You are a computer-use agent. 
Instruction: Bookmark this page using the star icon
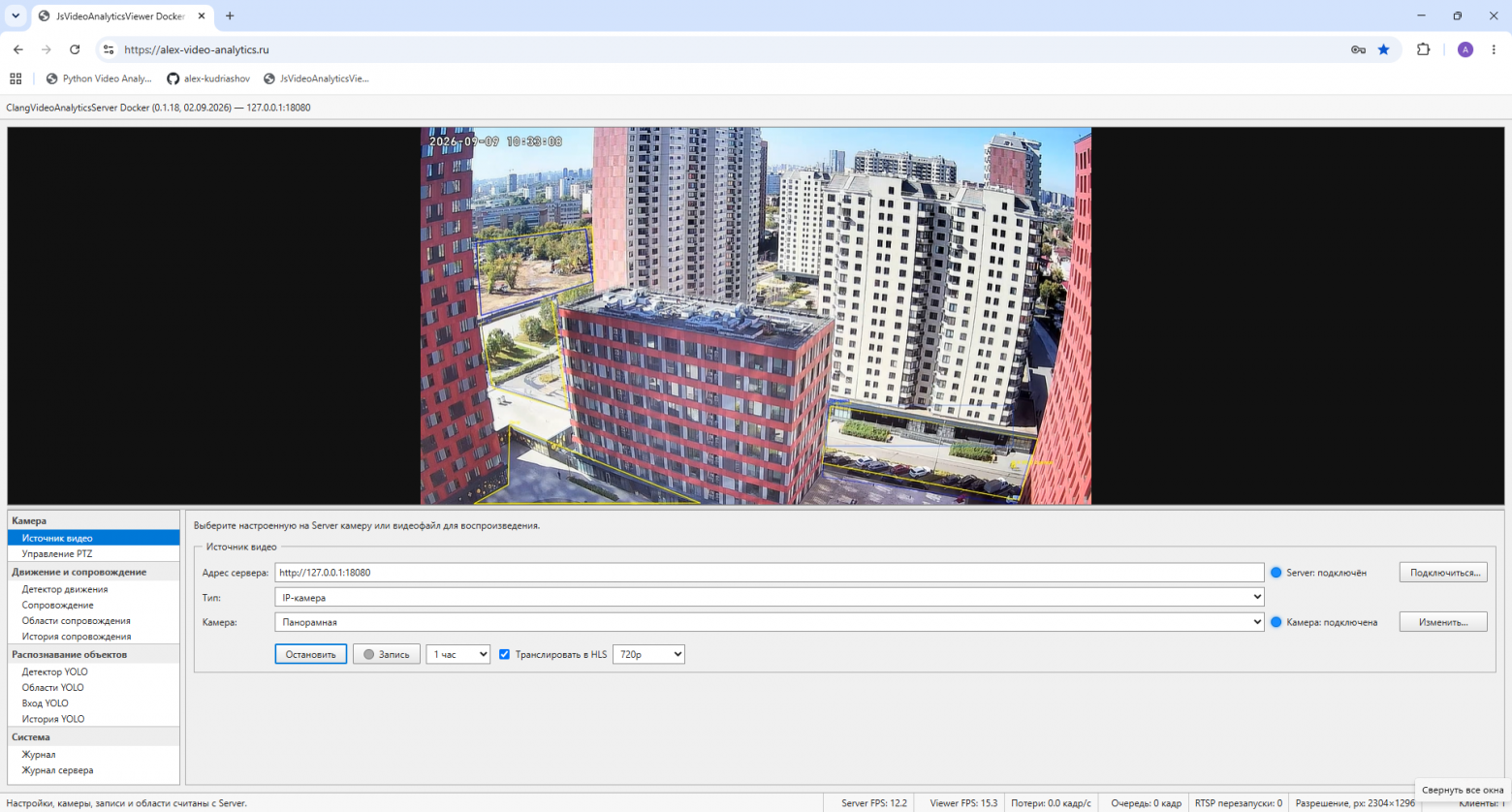(1384, 49)
